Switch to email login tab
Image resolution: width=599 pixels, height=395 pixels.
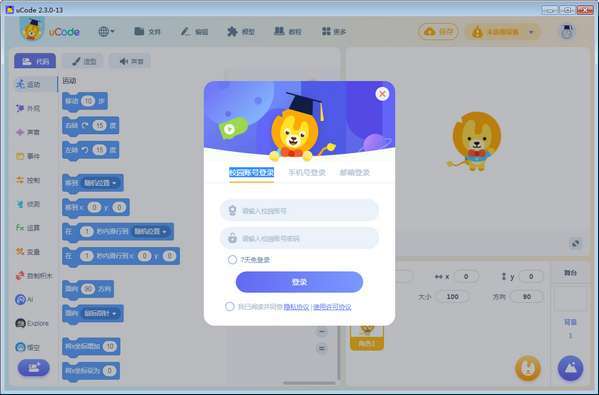(355, 173)
